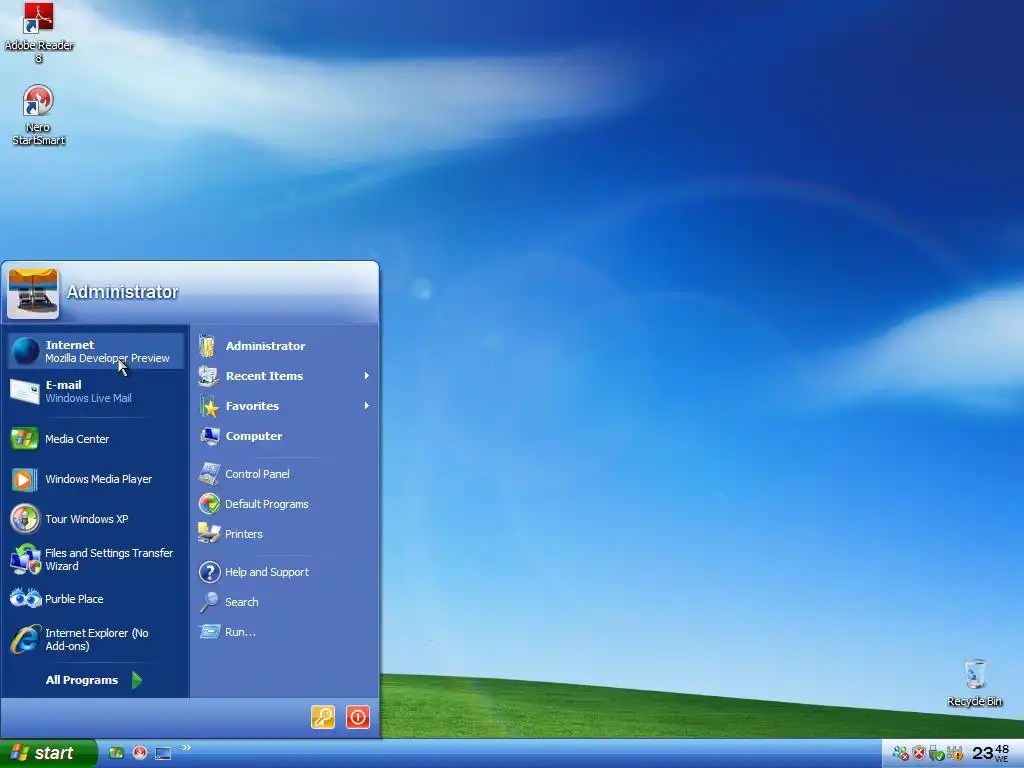Image resolution: width=1024 pixels, height=768 pixels.
Task: Click network warning tray icon
Action: pyautogui.click(x=955, y=754)
